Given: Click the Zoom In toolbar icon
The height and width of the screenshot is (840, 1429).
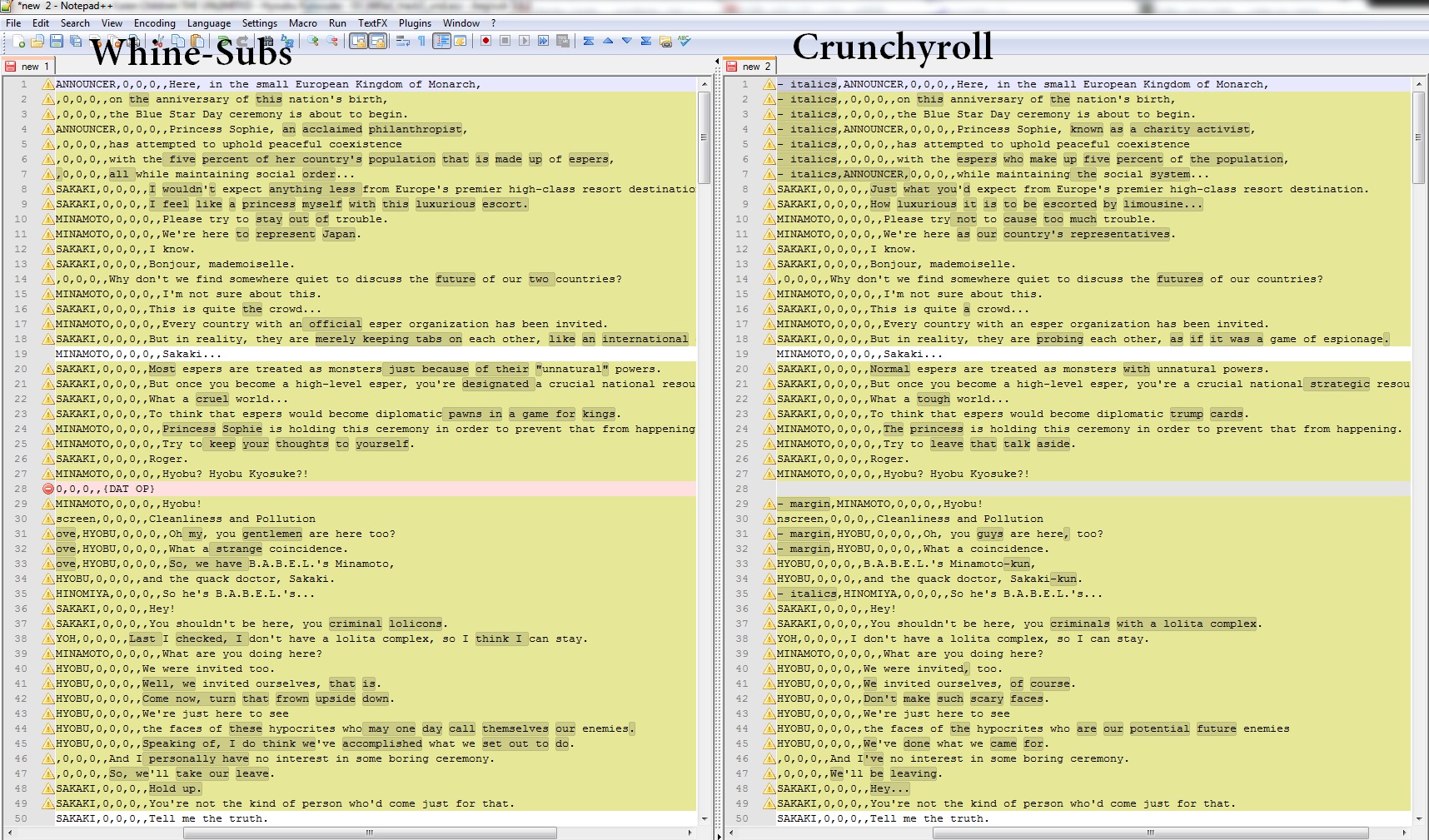Looking at the screenshot, I should tap(313, 41).
